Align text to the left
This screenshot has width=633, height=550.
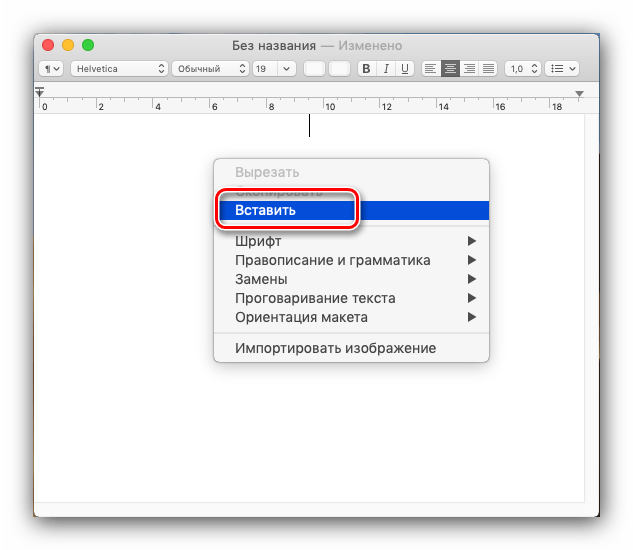coord(431,69)
